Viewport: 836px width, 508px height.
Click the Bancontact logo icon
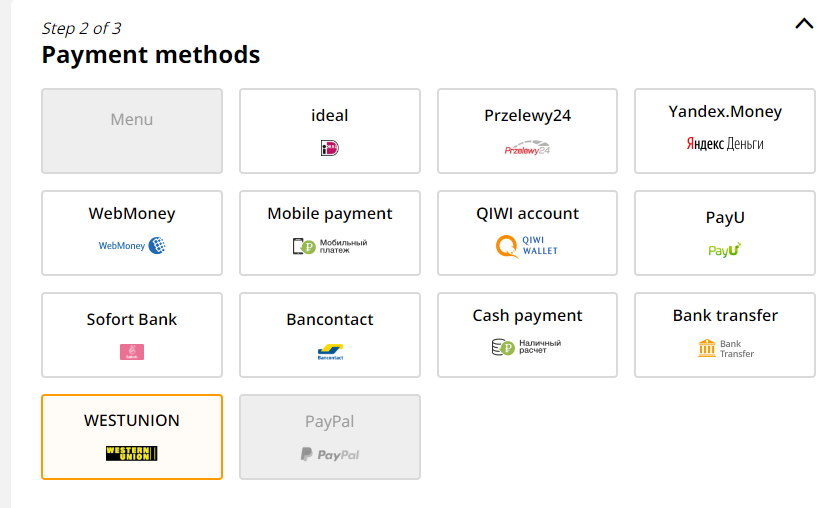coord(329,352)
